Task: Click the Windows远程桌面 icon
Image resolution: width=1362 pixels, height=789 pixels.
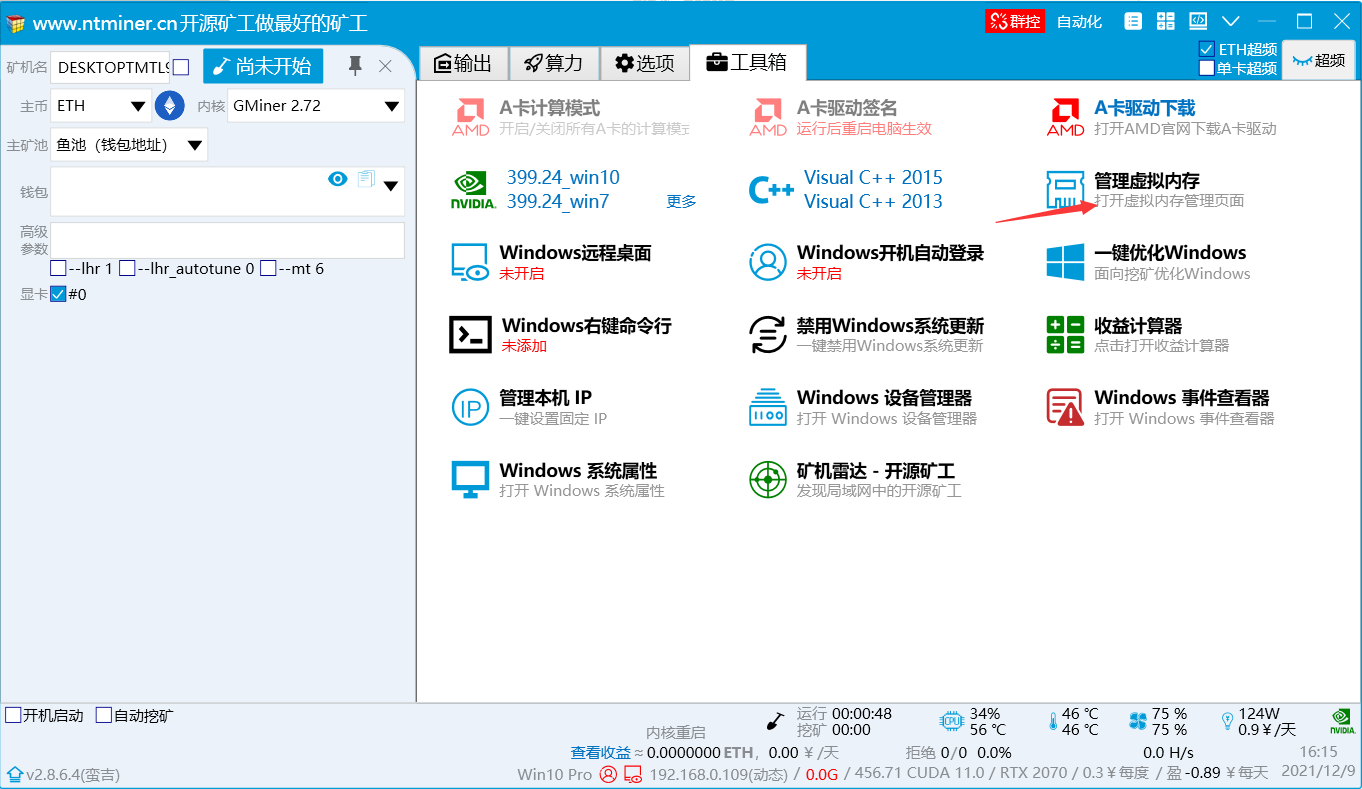Action: click(470, 262)
